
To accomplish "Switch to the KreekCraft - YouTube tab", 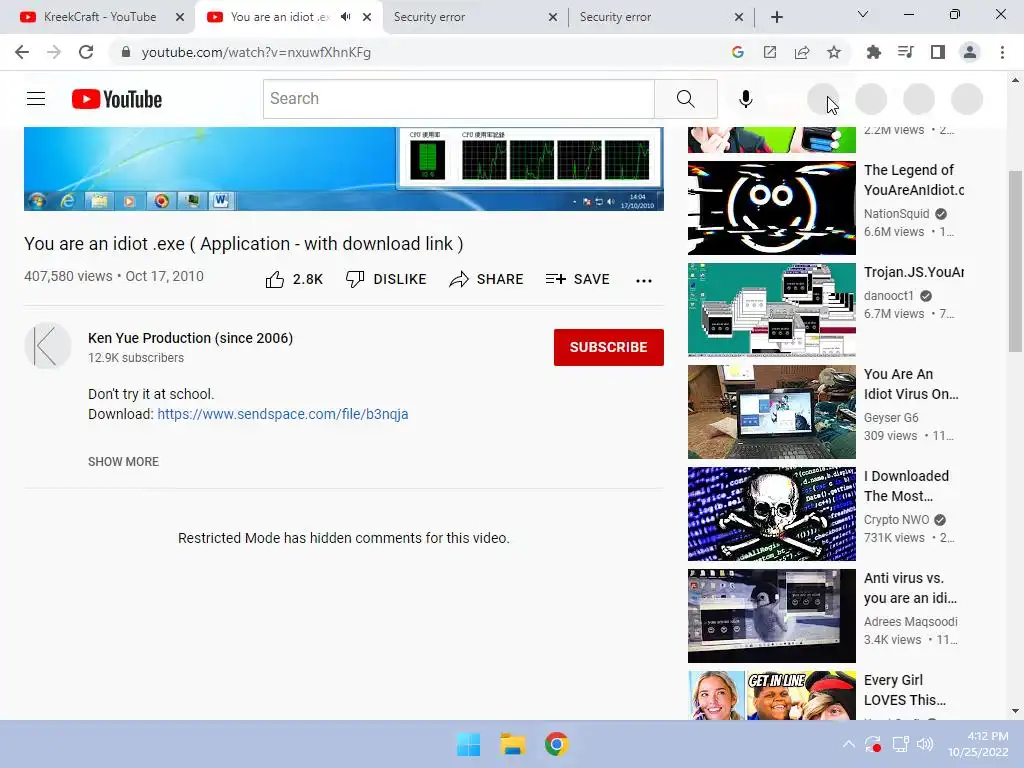I will pyautogui.click(x=100, y=17).
